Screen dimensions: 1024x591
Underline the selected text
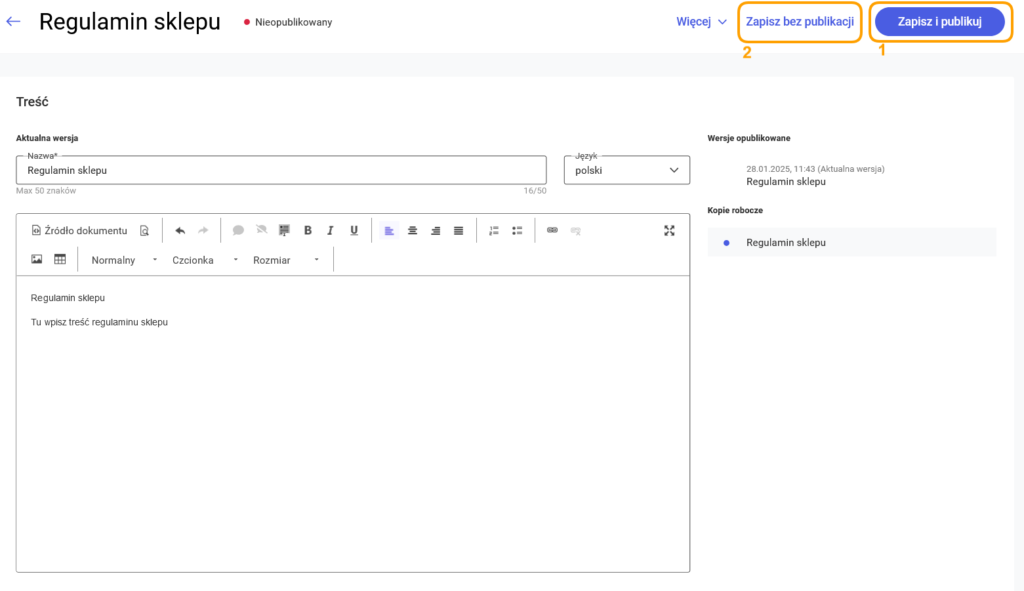354,231
